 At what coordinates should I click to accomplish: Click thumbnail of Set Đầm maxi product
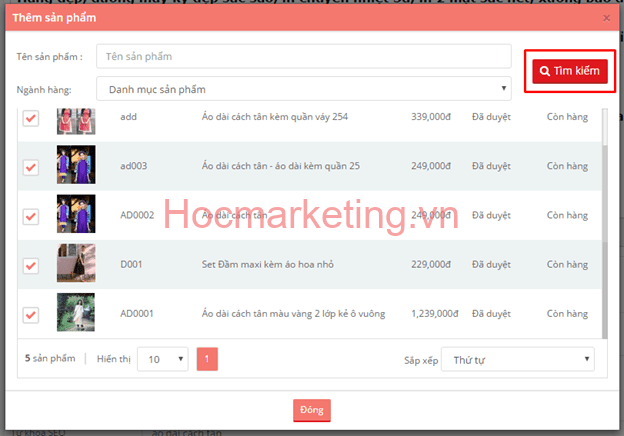point(75,263)
